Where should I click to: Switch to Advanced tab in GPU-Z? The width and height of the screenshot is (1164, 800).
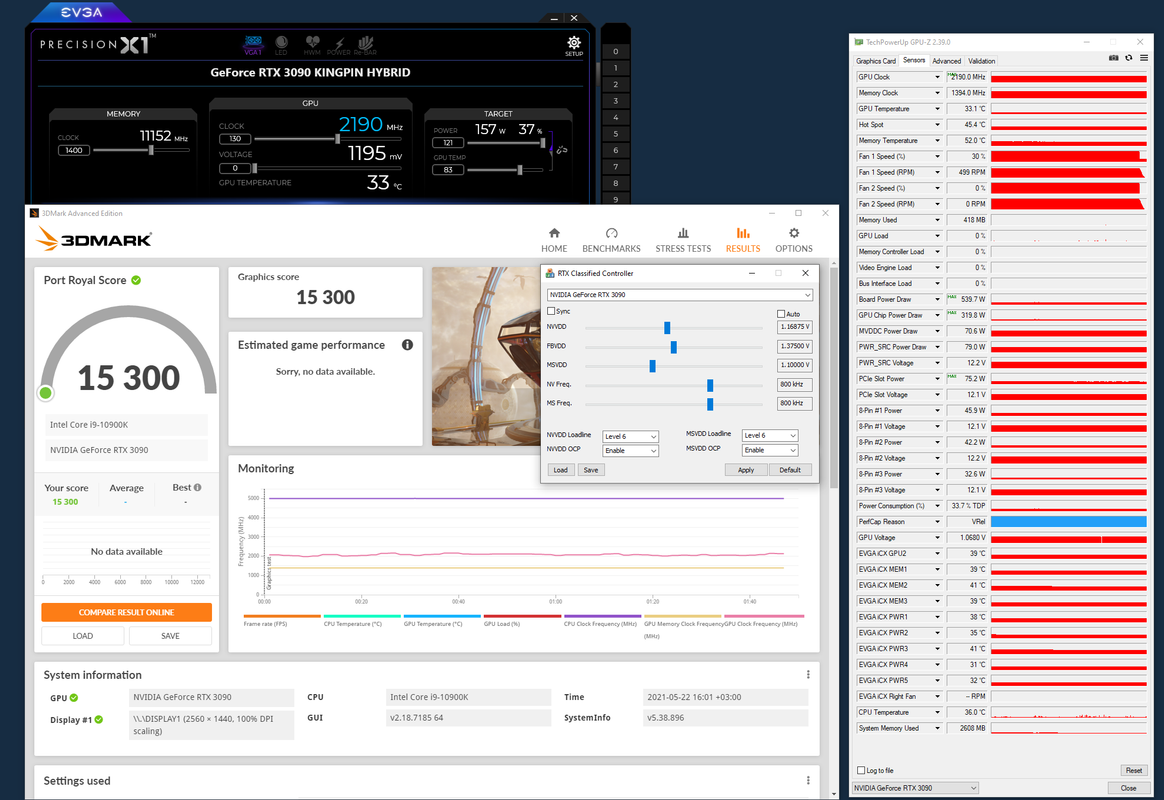pos(946,61)
